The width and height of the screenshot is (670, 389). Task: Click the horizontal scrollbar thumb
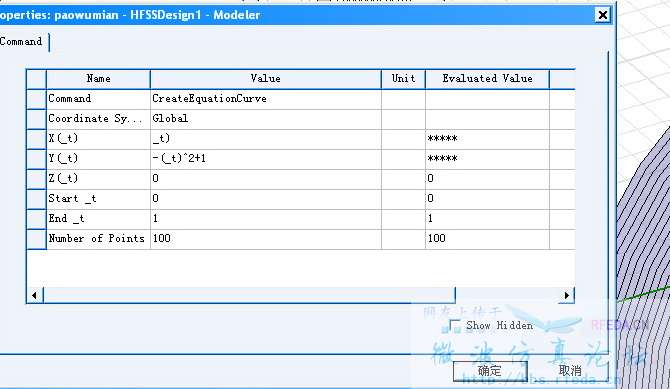[249, 295]
